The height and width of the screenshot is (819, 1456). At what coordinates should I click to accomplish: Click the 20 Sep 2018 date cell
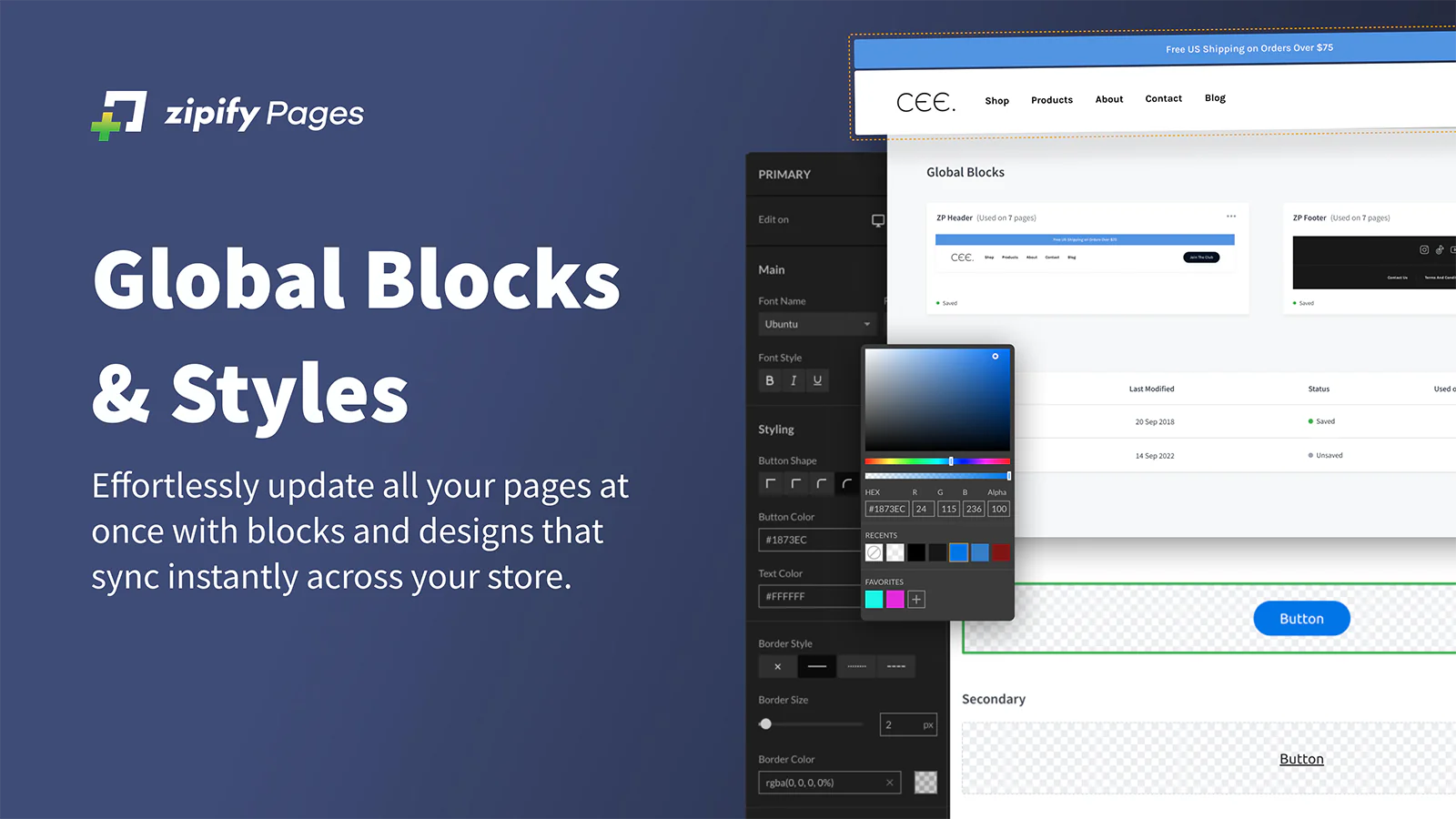pyautogui.click(x=1155, y=422)
